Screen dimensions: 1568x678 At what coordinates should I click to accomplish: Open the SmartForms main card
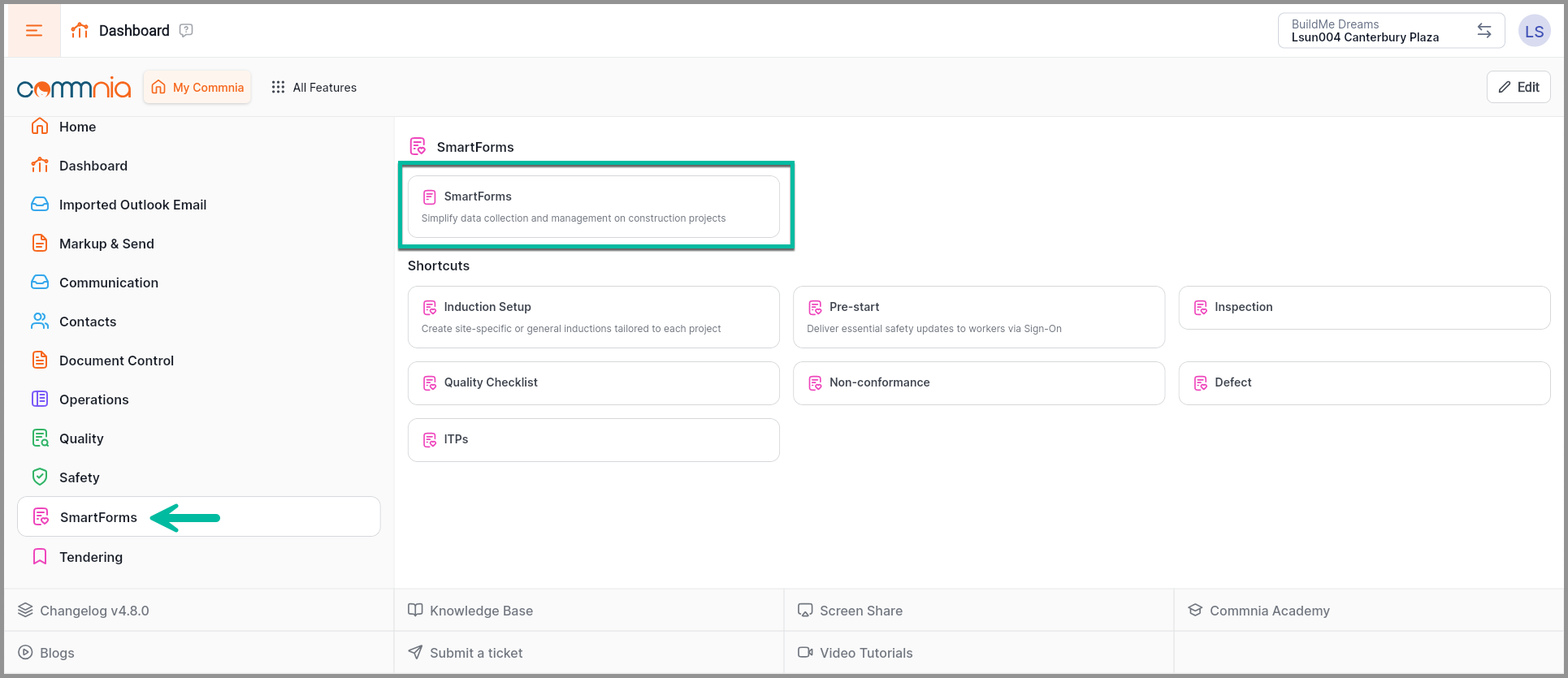coord(593,206)
